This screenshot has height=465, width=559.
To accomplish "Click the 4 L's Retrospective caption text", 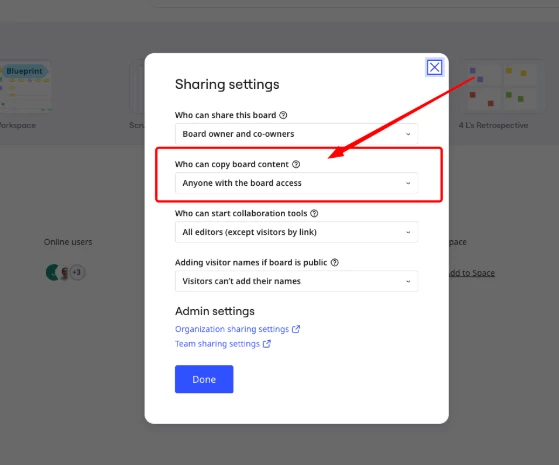I will tap(493, 125).
